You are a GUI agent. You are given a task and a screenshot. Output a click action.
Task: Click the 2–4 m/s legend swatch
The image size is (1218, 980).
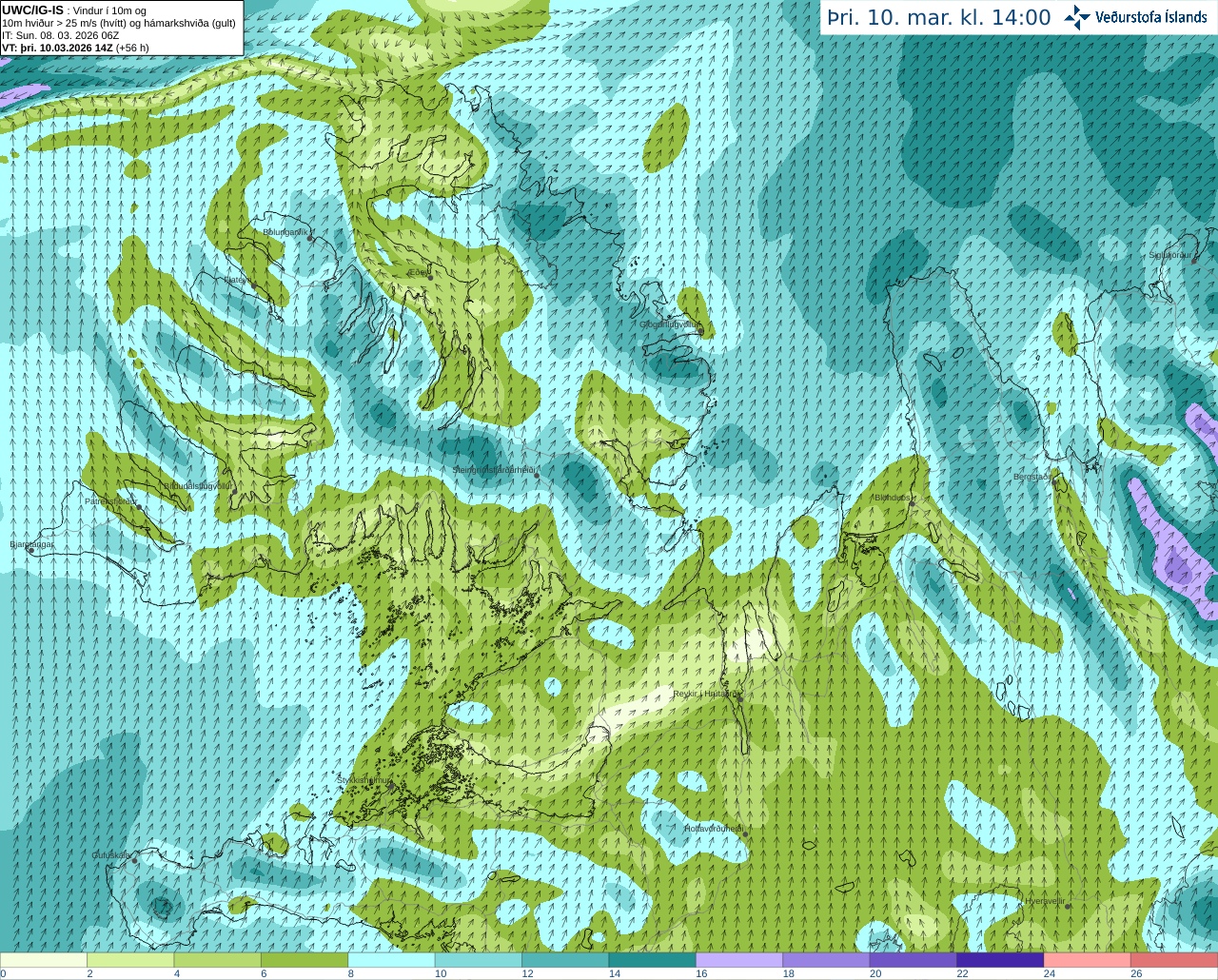click(130, 960)
